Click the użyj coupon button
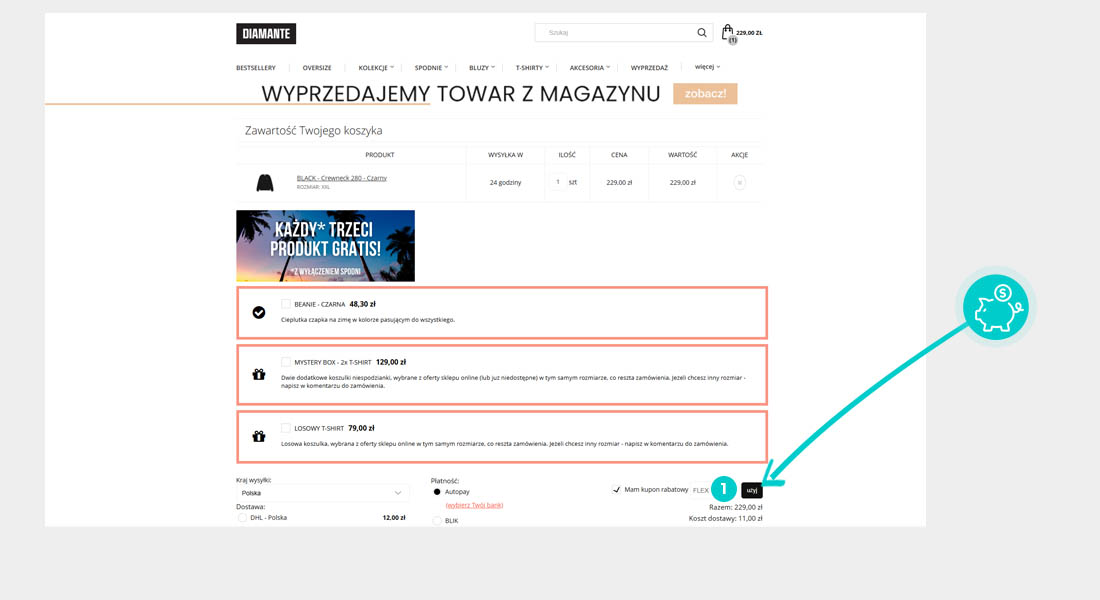1100x600 pixels. [752, 490]
